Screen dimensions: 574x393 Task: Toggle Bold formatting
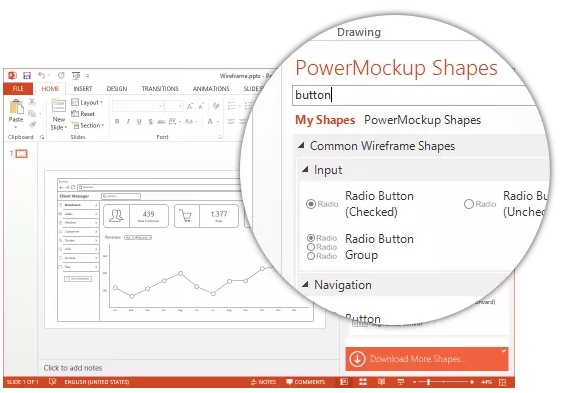[117, 121]
